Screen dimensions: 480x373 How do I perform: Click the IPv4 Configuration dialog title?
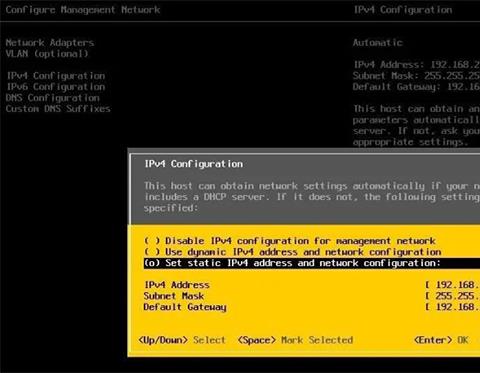point(193,164)
